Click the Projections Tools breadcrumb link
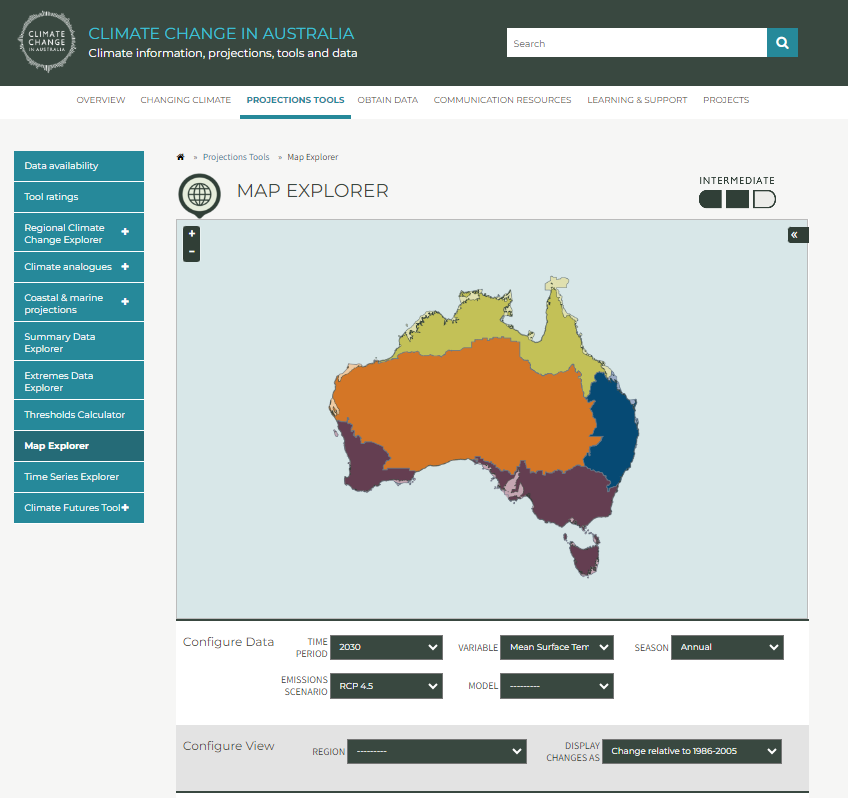 coord(235,157)
